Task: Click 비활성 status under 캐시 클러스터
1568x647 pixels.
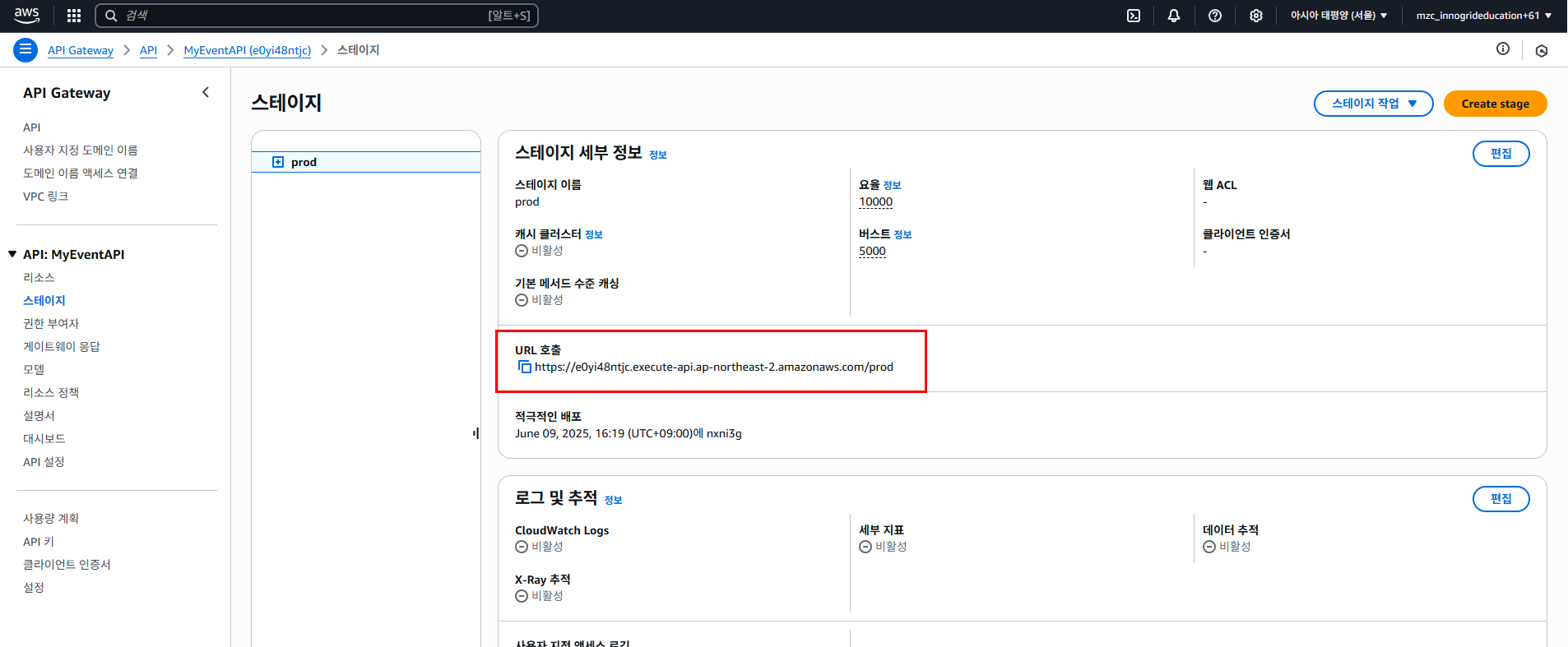Action: 540,251
